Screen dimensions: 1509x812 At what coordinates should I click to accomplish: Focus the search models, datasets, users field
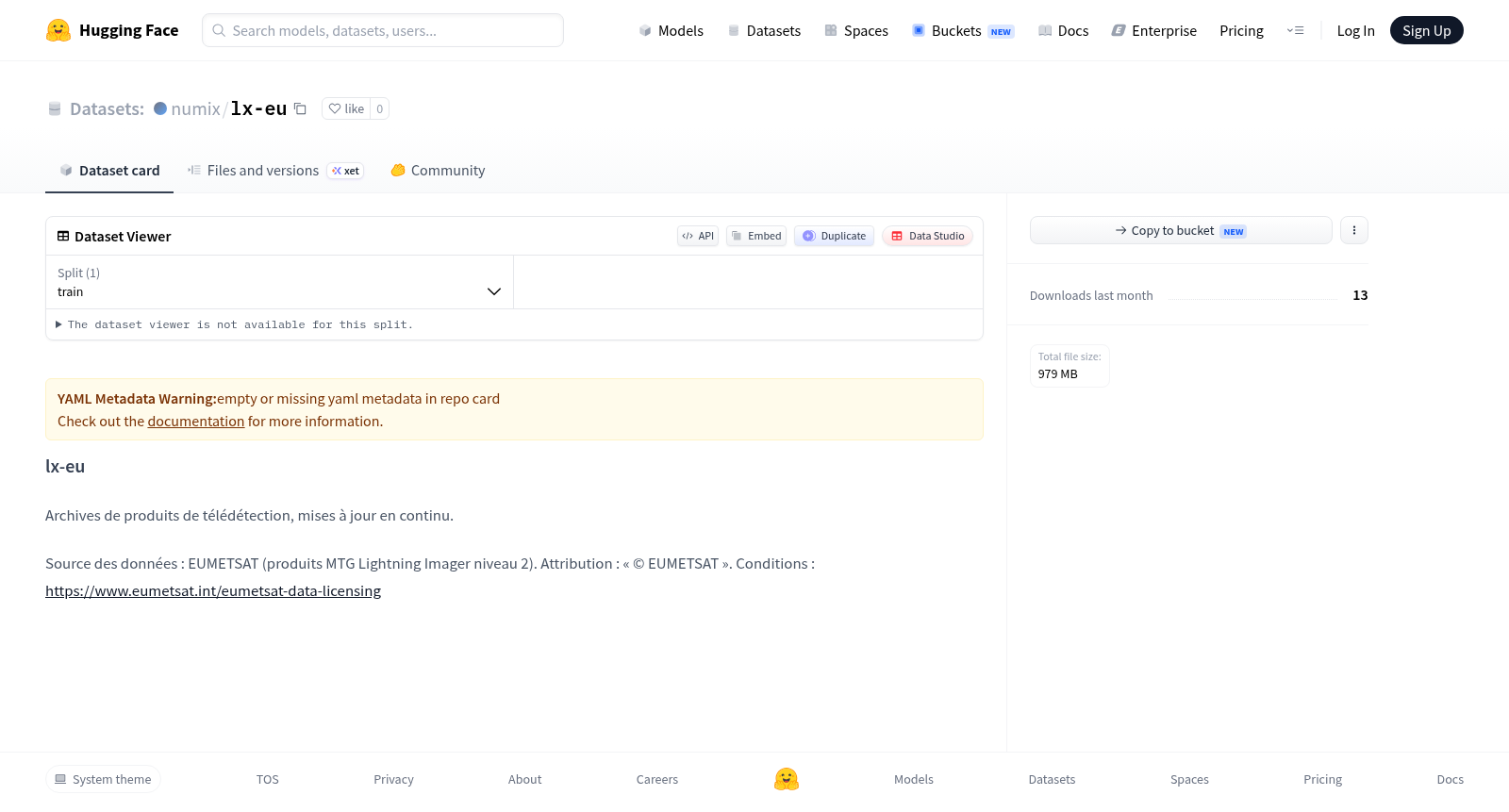(383, 30)
